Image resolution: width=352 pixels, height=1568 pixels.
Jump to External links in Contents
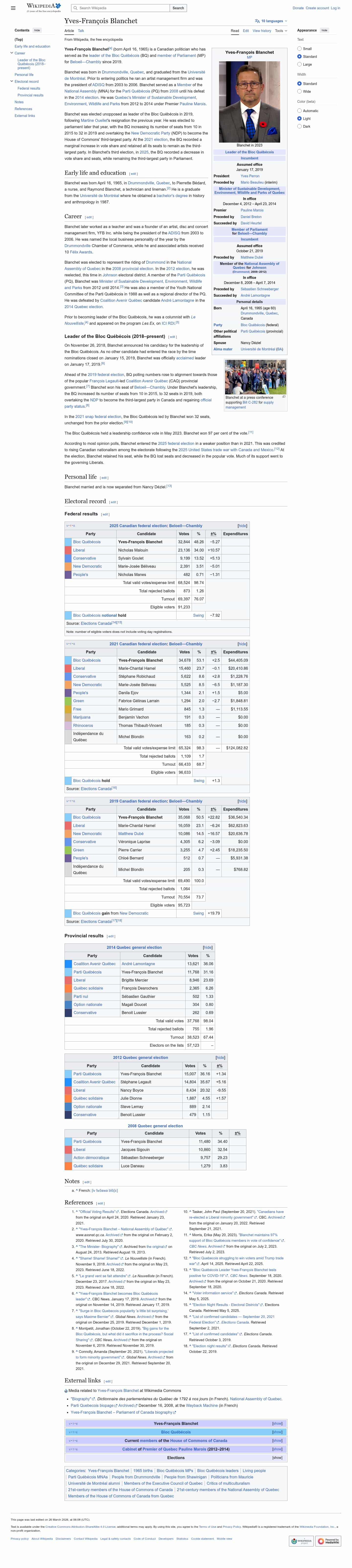tap(25, 116)
